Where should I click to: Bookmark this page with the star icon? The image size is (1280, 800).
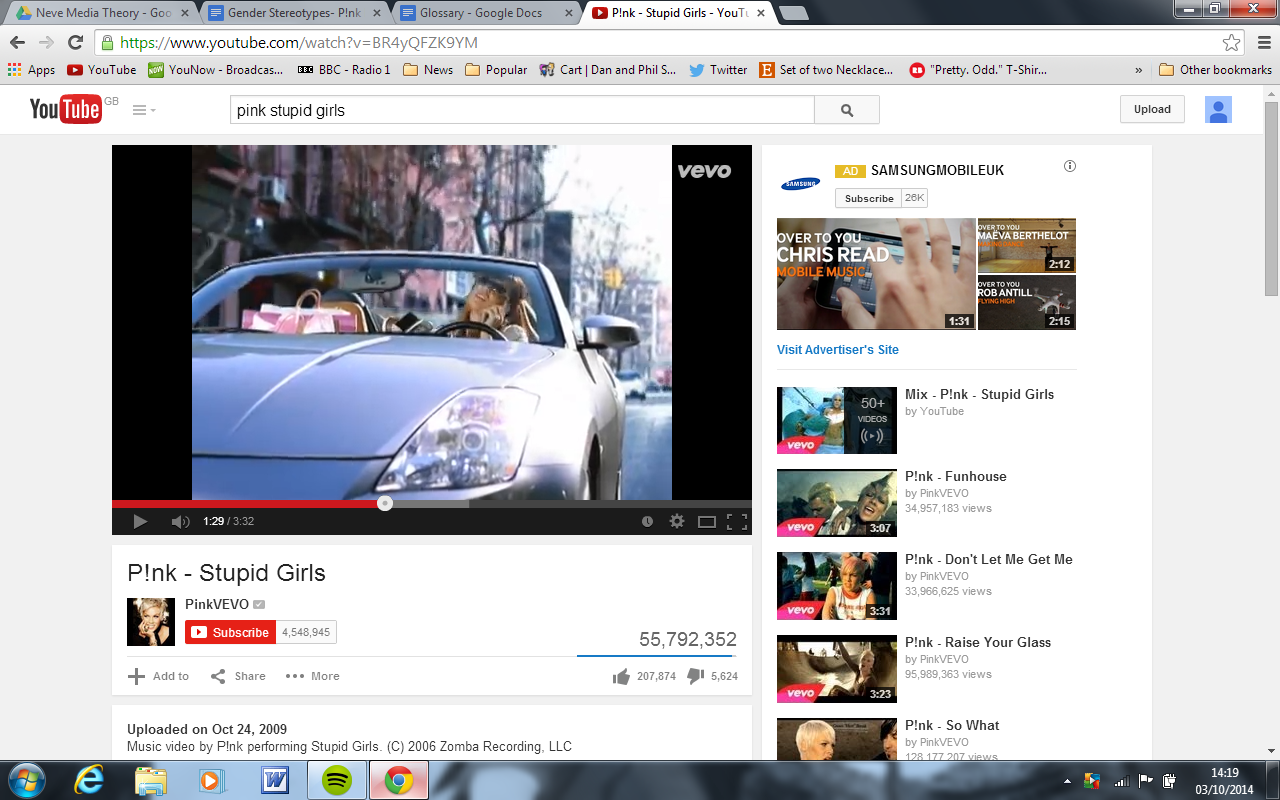[x=1232, y=43]
